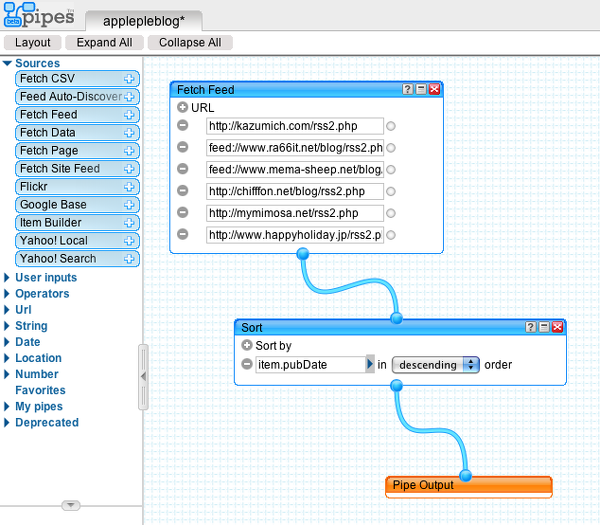Viewport: 600px width, 525px height.
Task: Collapse the Sources category
Action: 7,63
